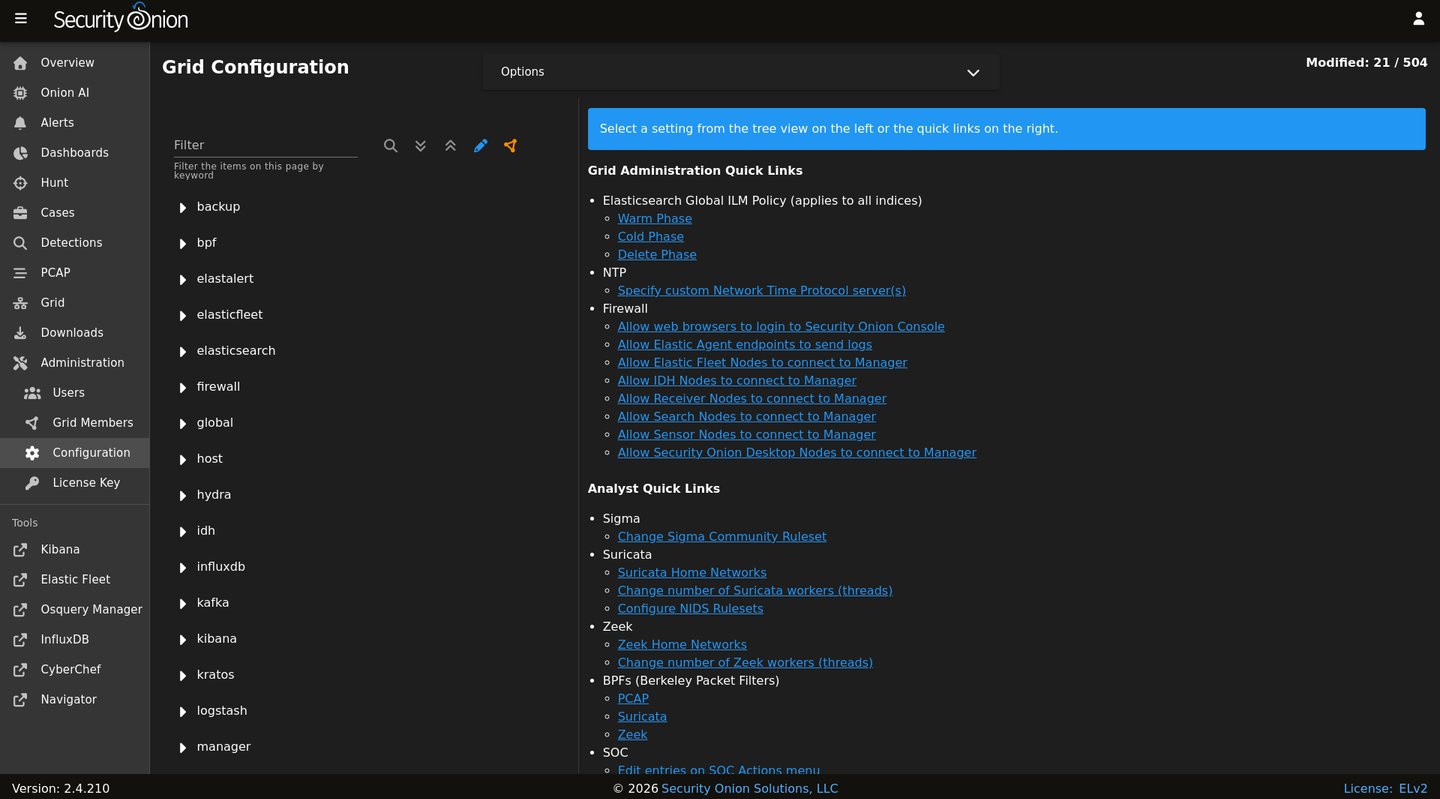Open the Change Sigma Community Ruleset link
Viewport: 1440px width, 799px height.
722,537
